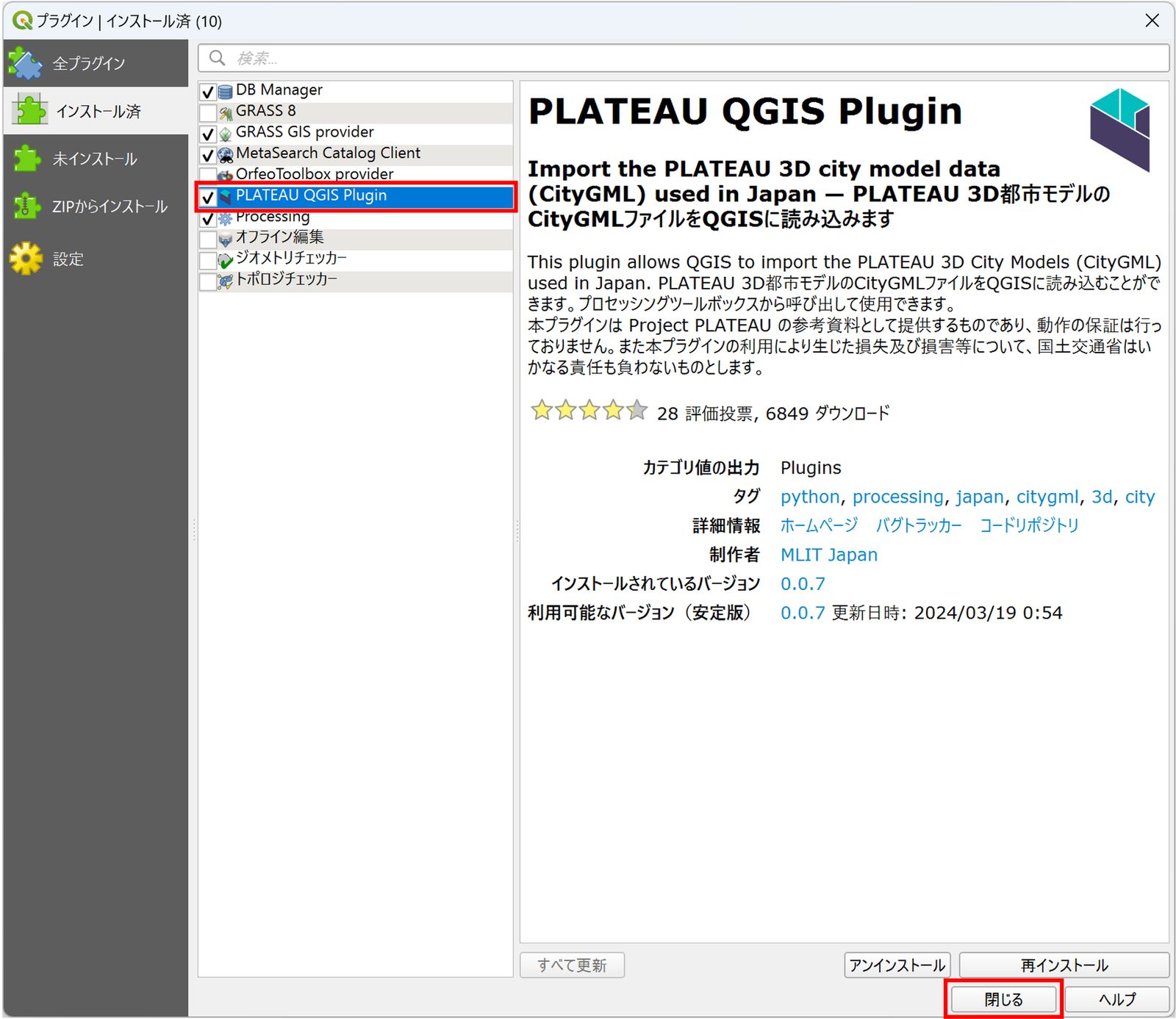Viewport: 1176px width, 1019px height.
Task: Click the GRASS 8 plugin icon
Action: pyautogui.click(x=226, y=113)
